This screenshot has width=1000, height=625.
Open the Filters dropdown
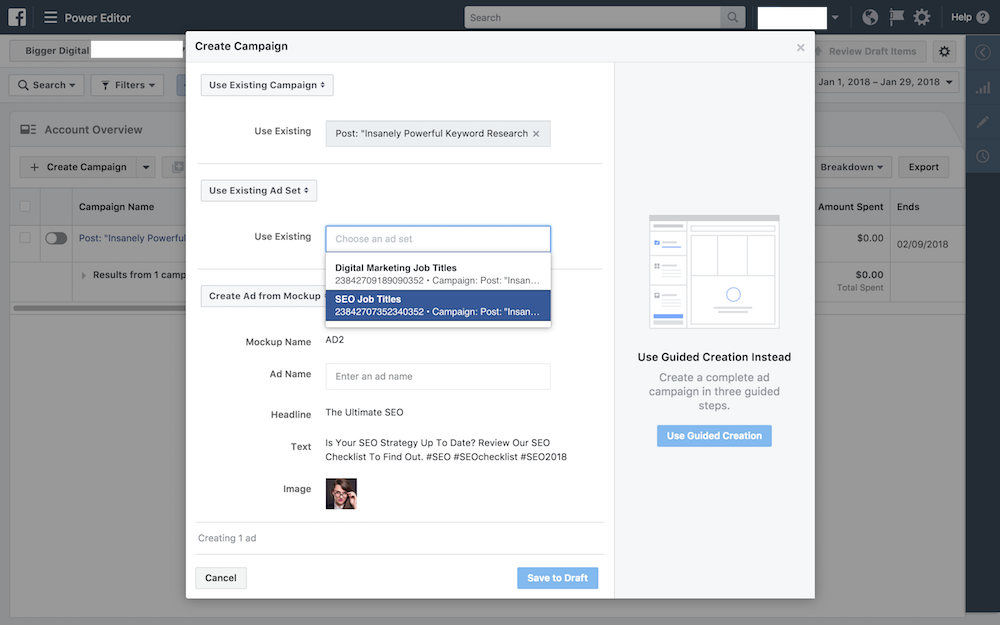click(128, 85)
